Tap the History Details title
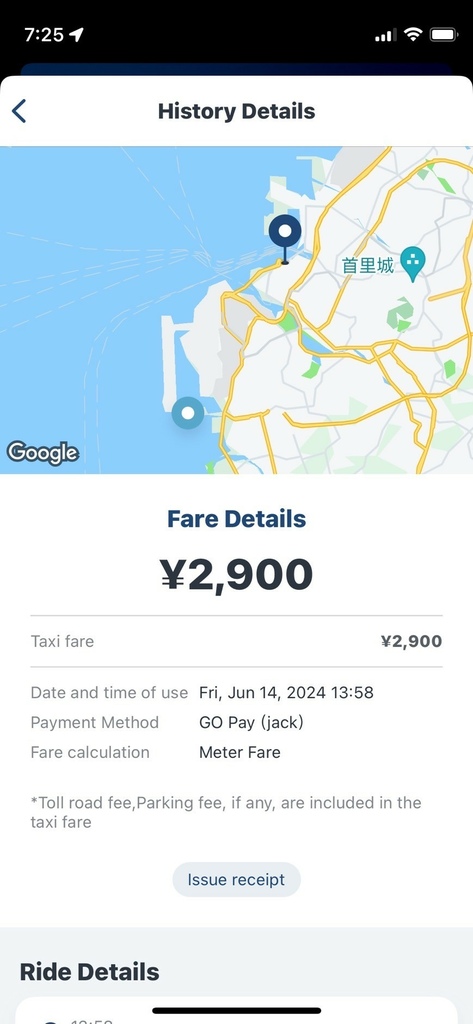Image resolution: width=473 pixels, height=1024 pixels. 236,111
